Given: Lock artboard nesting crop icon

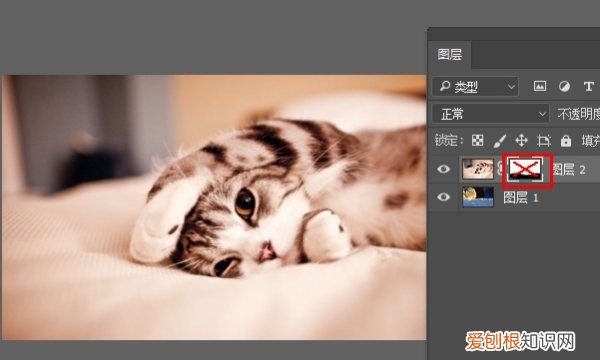Looking at the screenshot, I should [543, 141].
